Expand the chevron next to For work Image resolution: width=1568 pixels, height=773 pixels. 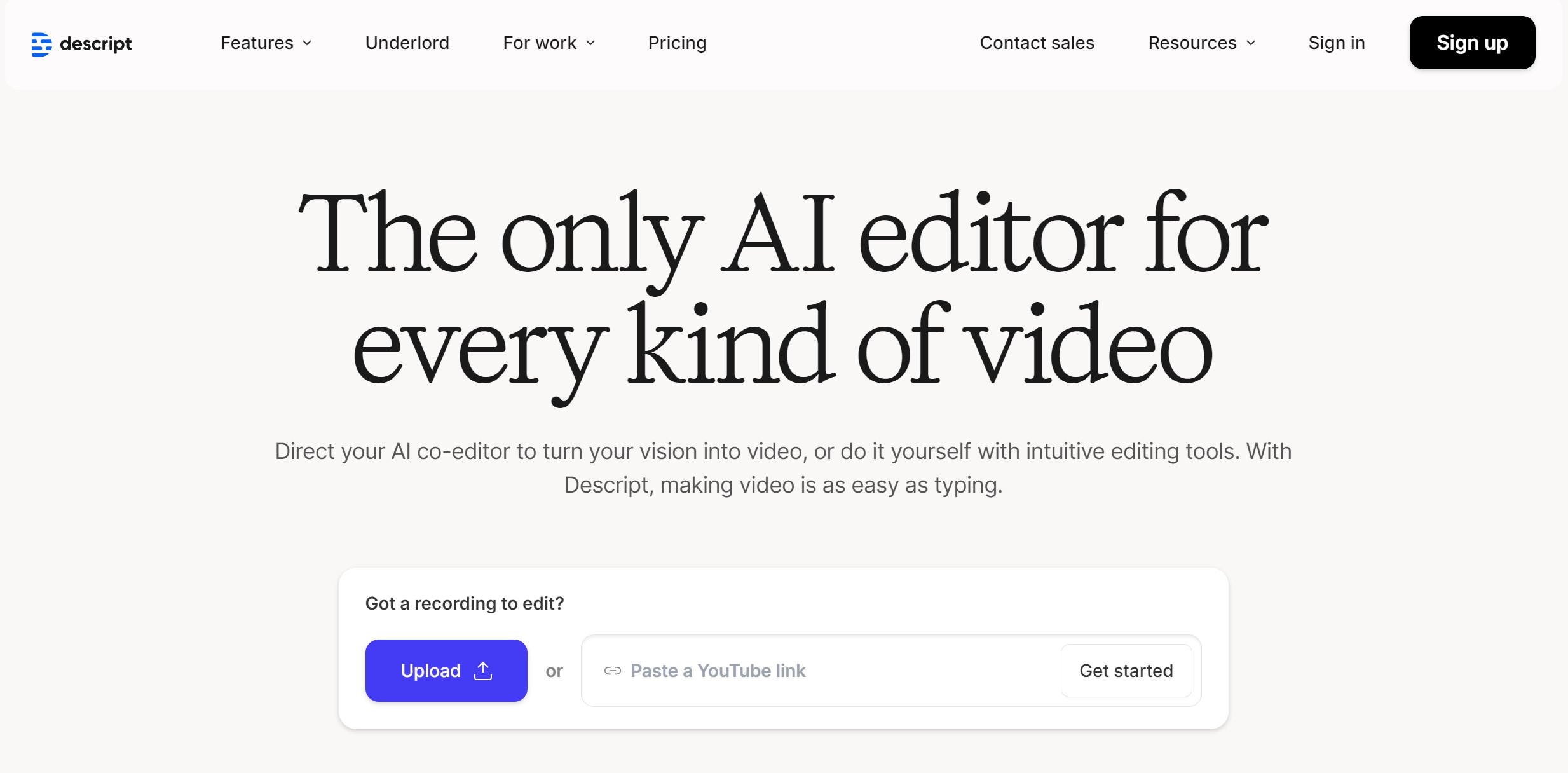[x=590, y=43]
